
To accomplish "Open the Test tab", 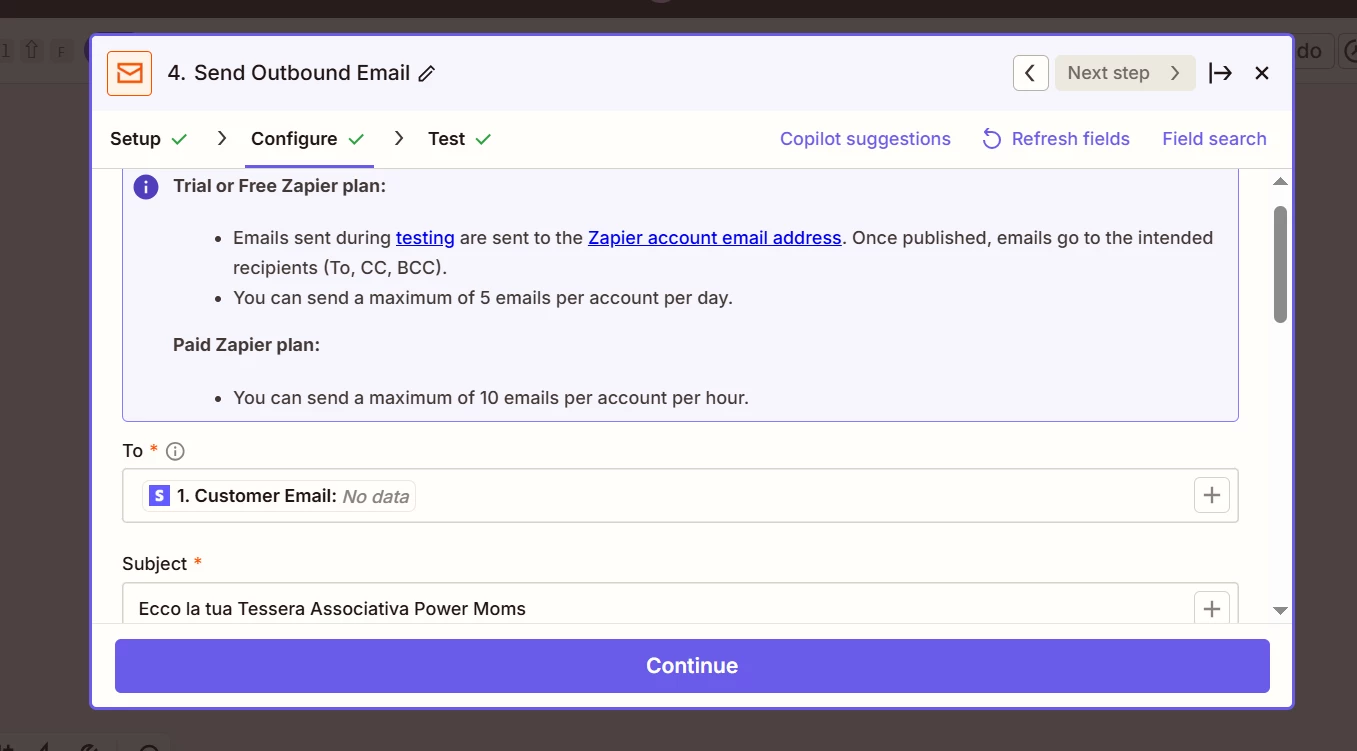I will pyautogui.click(x=460, y=139).
